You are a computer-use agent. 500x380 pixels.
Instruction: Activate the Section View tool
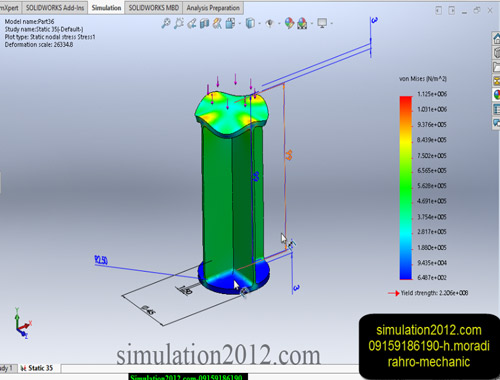coord(204,23)
